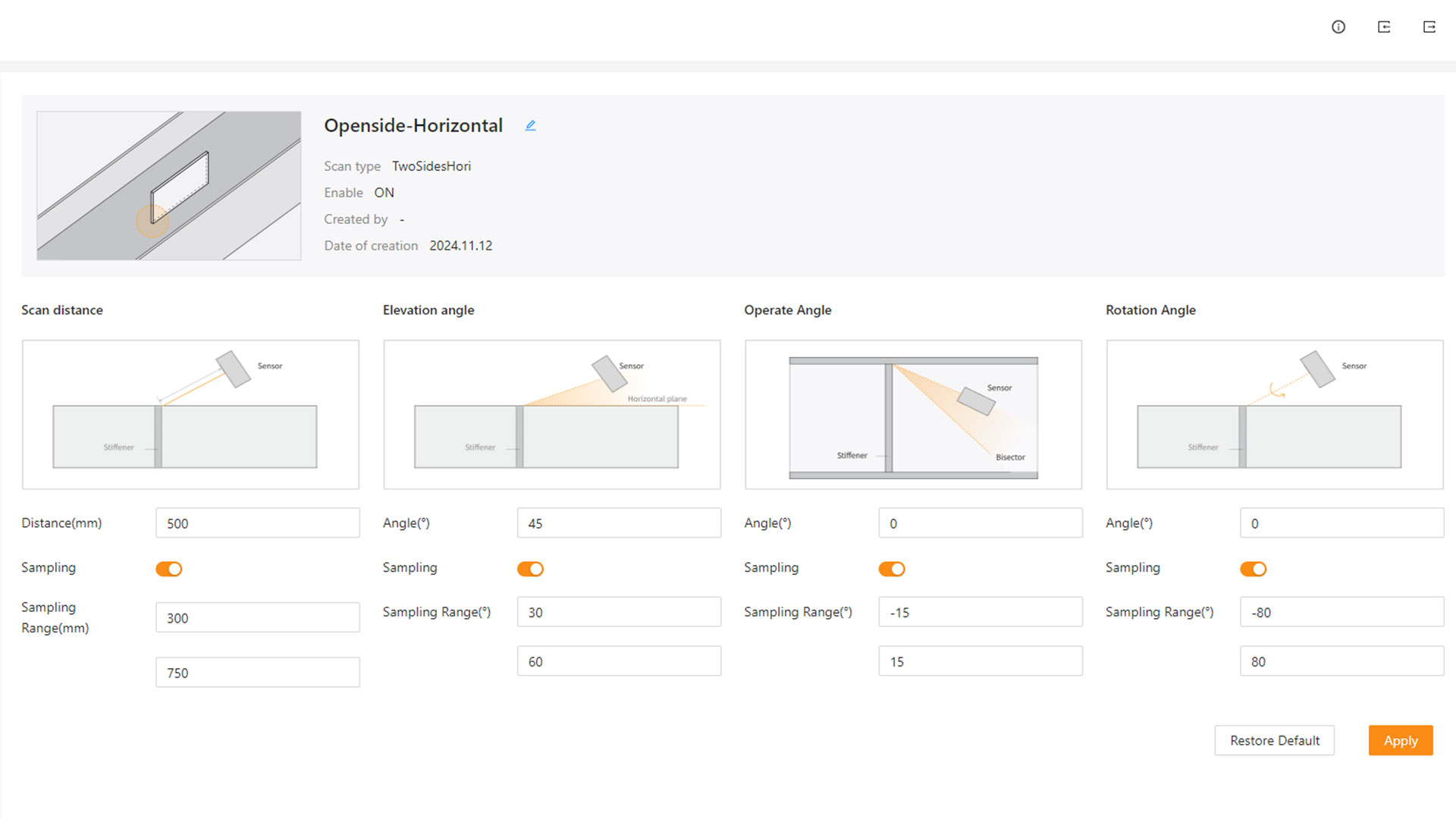Viewport: 1456px width, 819px height.
Task: Click the Operate Angle bisector diagram
Action: coord(914,415)
